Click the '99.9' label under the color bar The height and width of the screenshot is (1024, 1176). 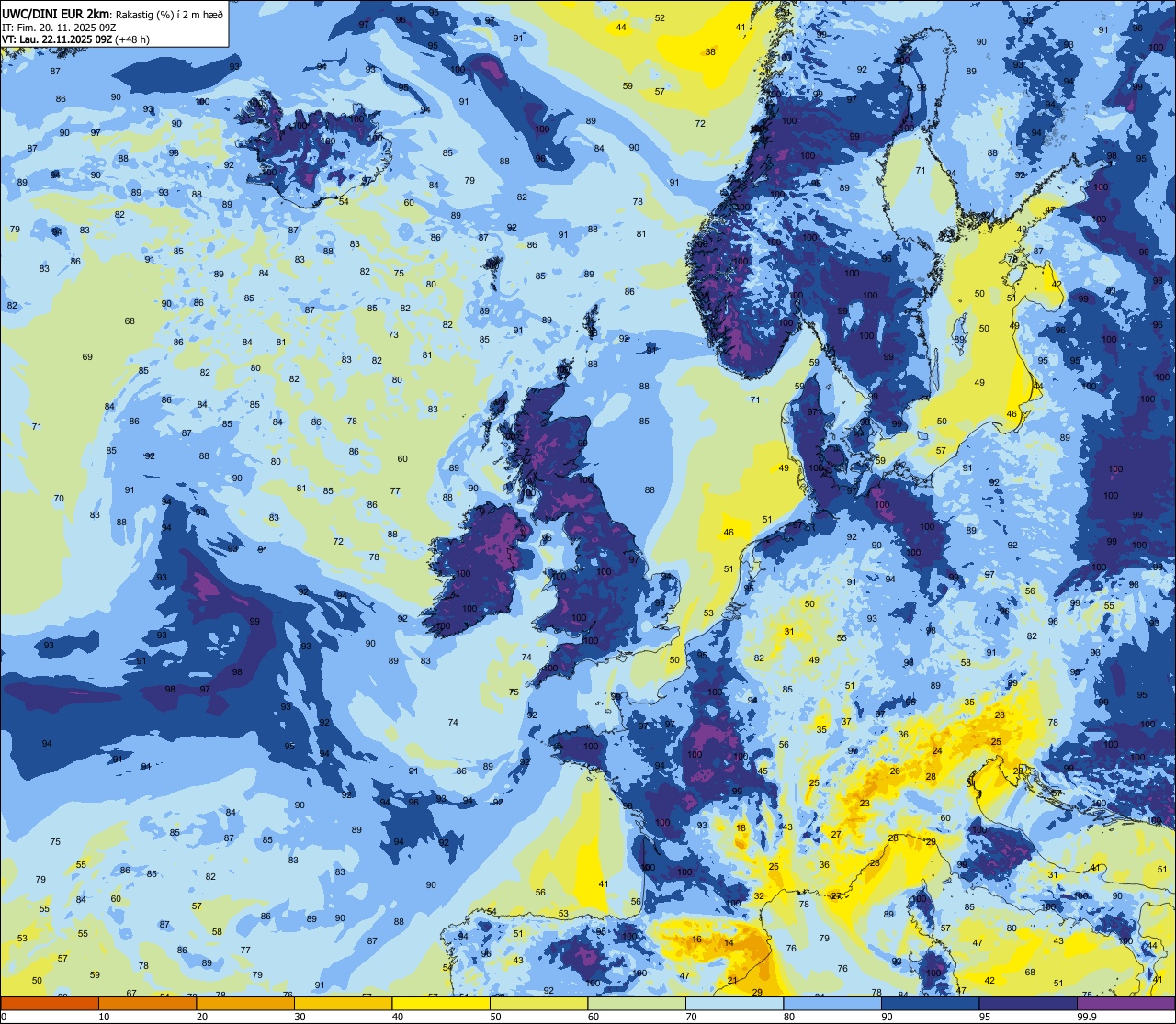tap(1087, 1017)
